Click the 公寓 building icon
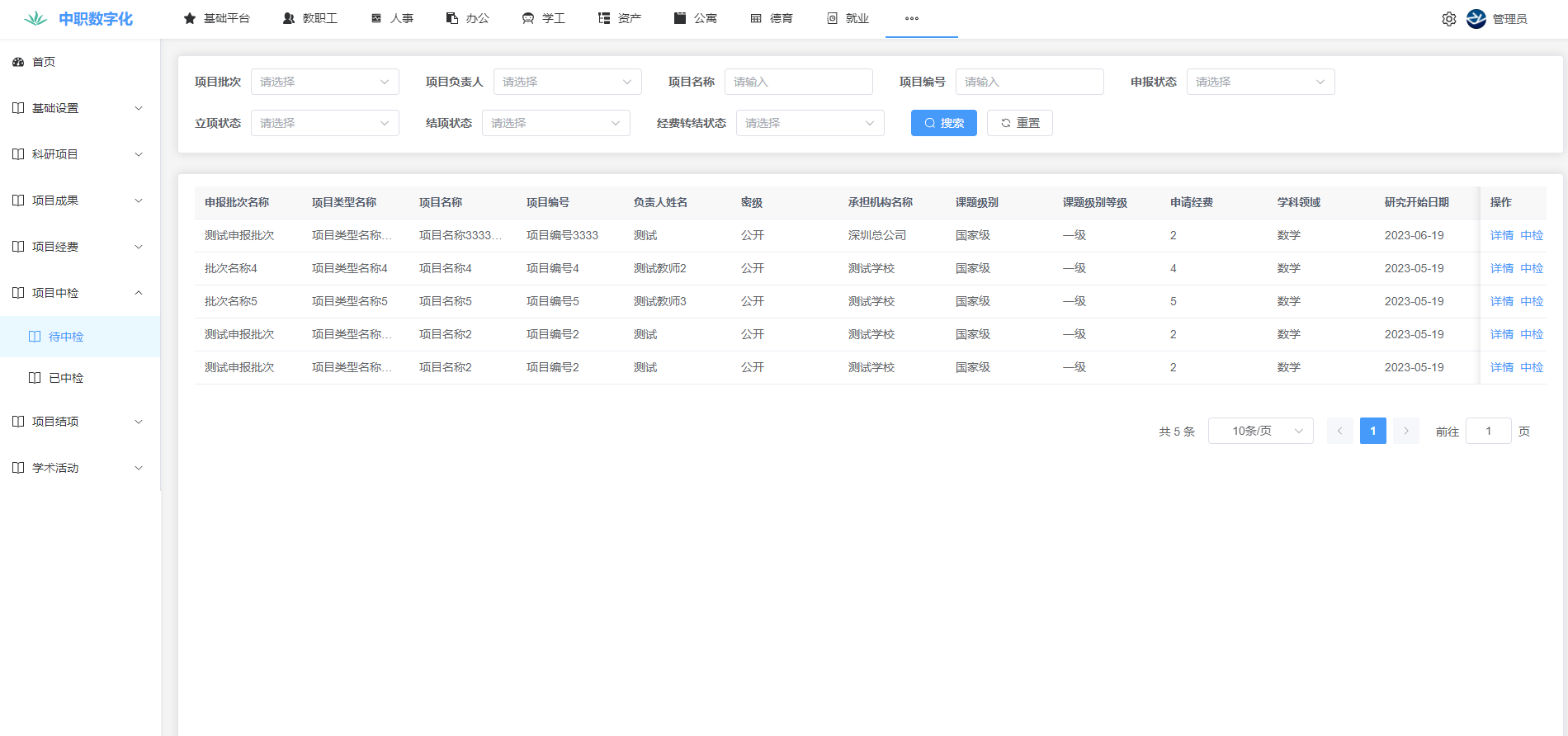The image size is (1568, 736). pos(680,18)
